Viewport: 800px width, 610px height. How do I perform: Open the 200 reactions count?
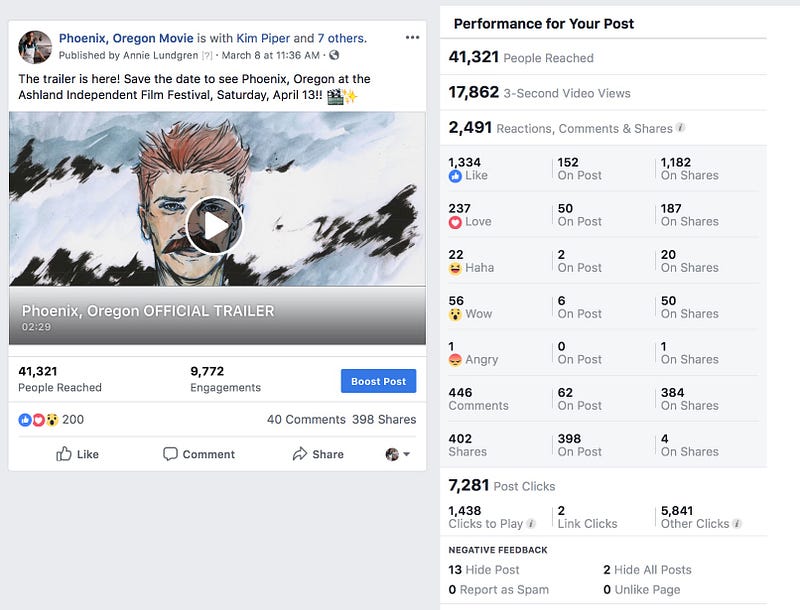click(73, 419)
